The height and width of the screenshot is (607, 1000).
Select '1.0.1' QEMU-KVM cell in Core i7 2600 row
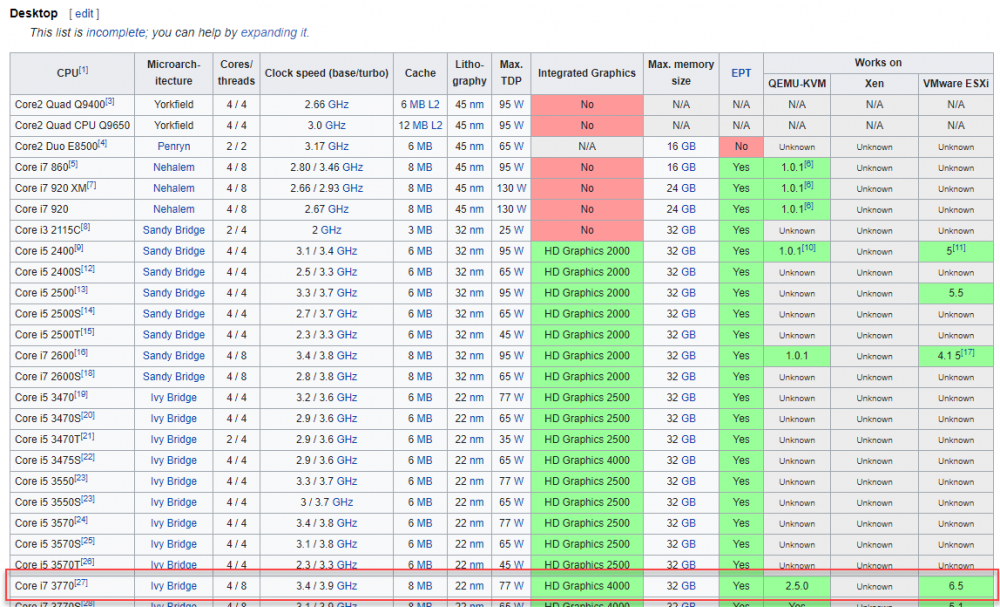[x=797, y=356]
